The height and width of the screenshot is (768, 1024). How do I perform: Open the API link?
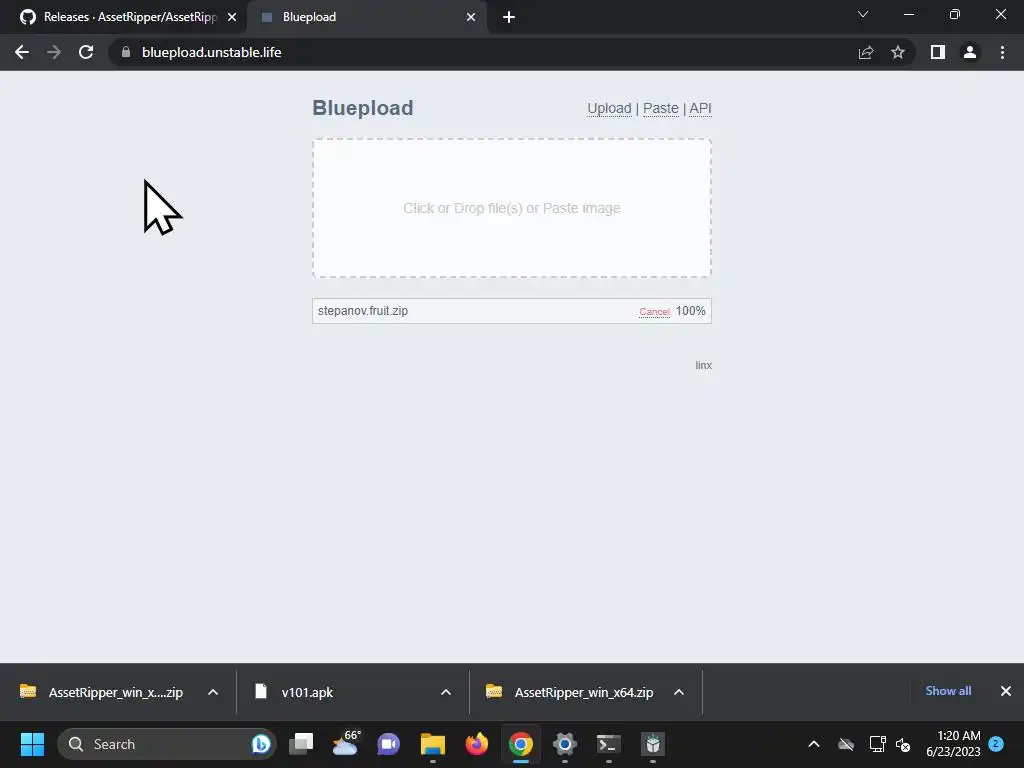pyautogui.click(x=700, y=108)
